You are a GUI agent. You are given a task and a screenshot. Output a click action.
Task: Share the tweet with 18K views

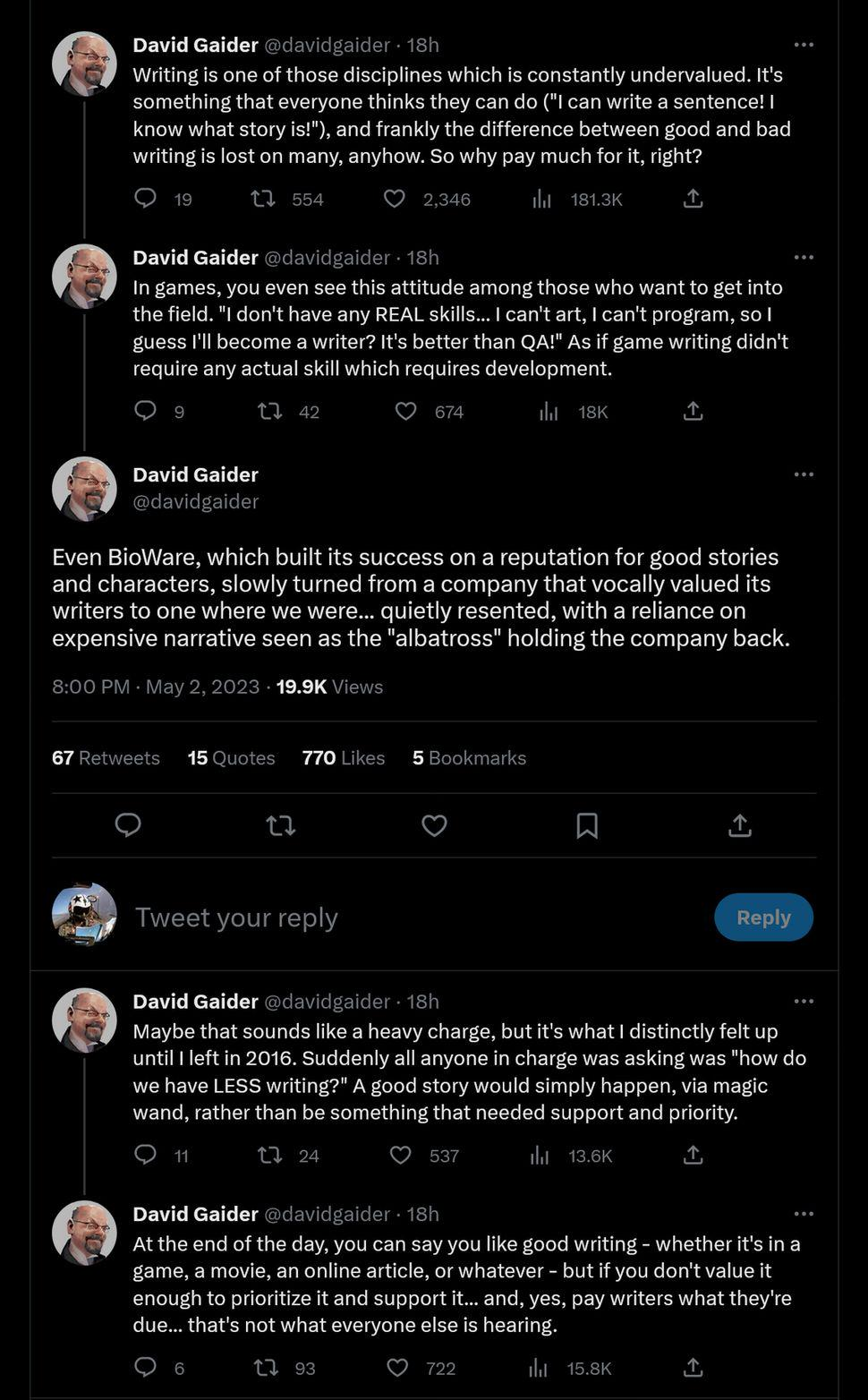694,412
